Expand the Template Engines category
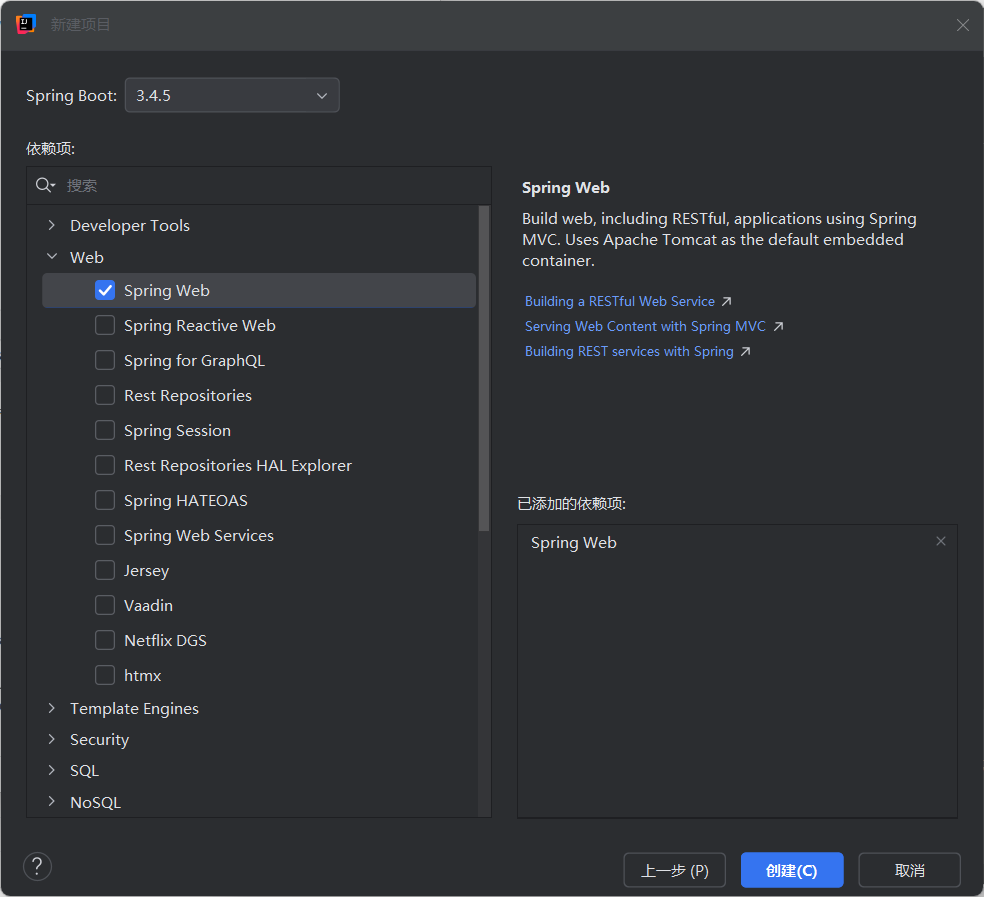 point(52,708)
